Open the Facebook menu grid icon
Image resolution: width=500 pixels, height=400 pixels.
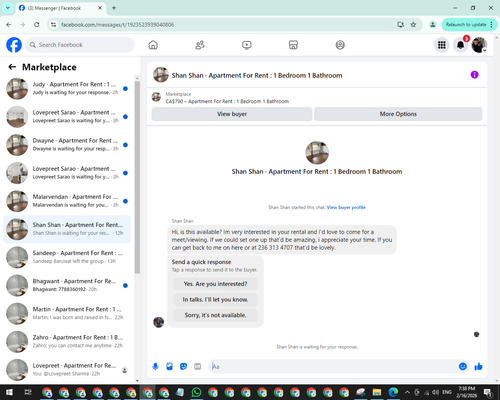coord(442,45)
